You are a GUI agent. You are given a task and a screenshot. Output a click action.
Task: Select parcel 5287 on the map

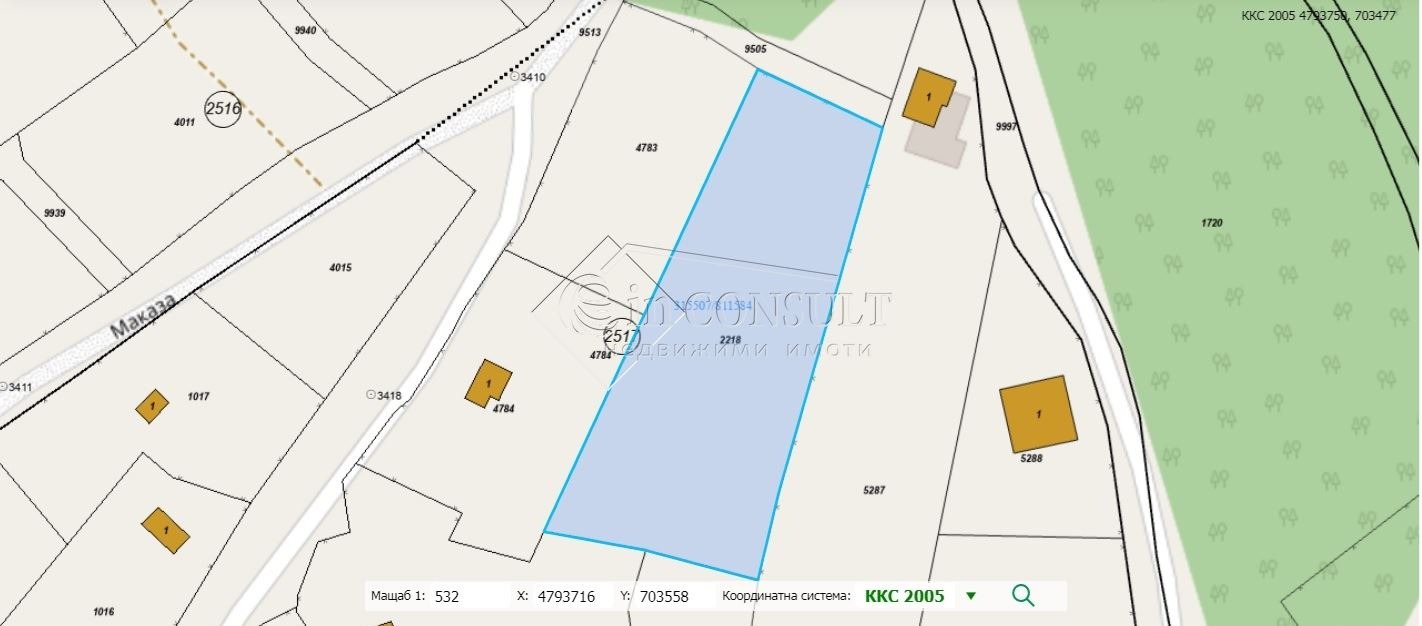[874, 490]
